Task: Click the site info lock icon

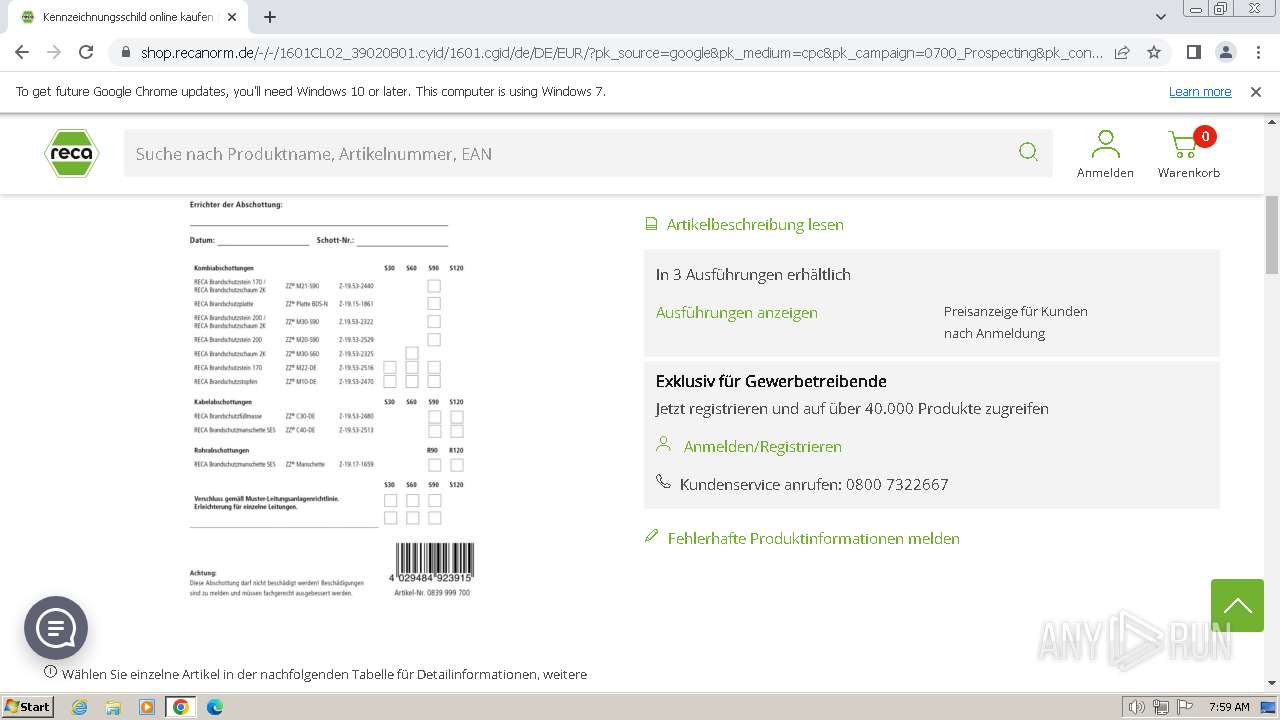Action: coord(125,52)
